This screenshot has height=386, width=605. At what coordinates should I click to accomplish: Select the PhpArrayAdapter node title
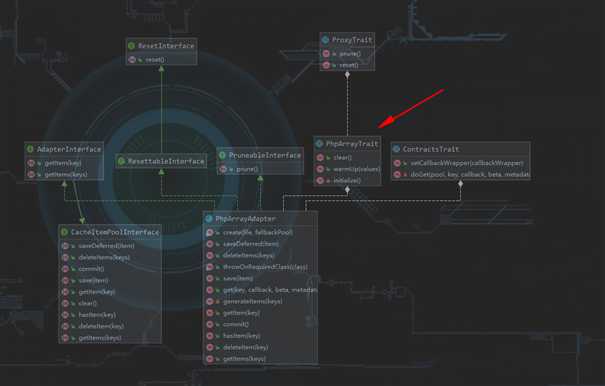click(245, 219)
